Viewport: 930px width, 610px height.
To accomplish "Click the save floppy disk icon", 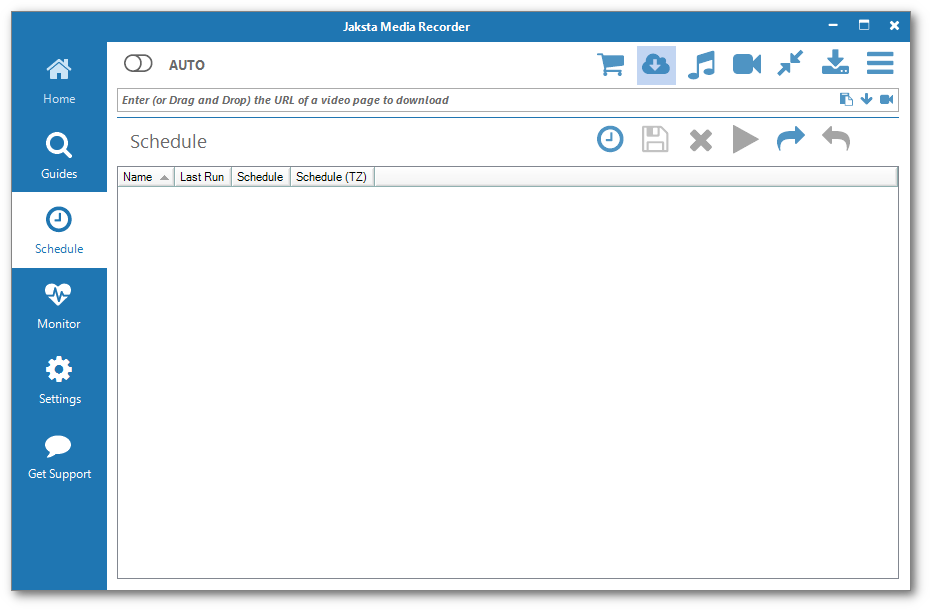I will tap(655, 139).
